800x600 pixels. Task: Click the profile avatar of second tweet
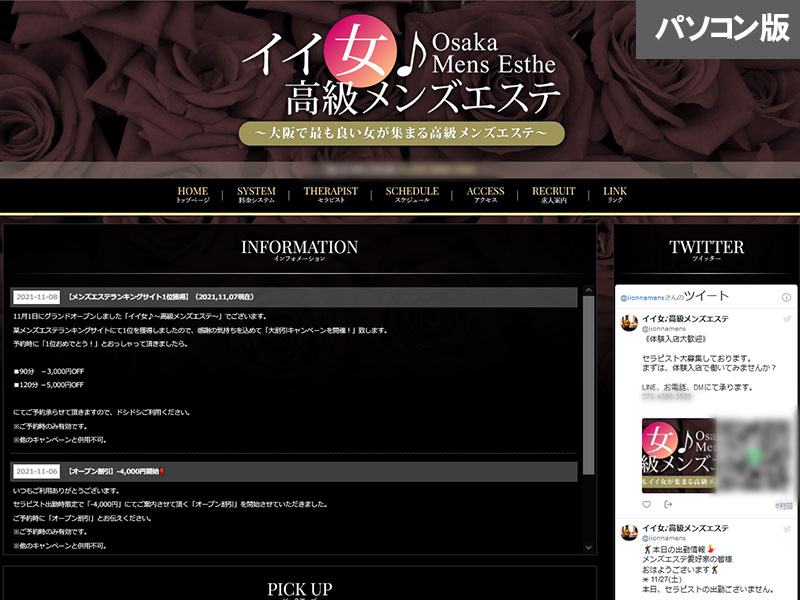(630, 531)
